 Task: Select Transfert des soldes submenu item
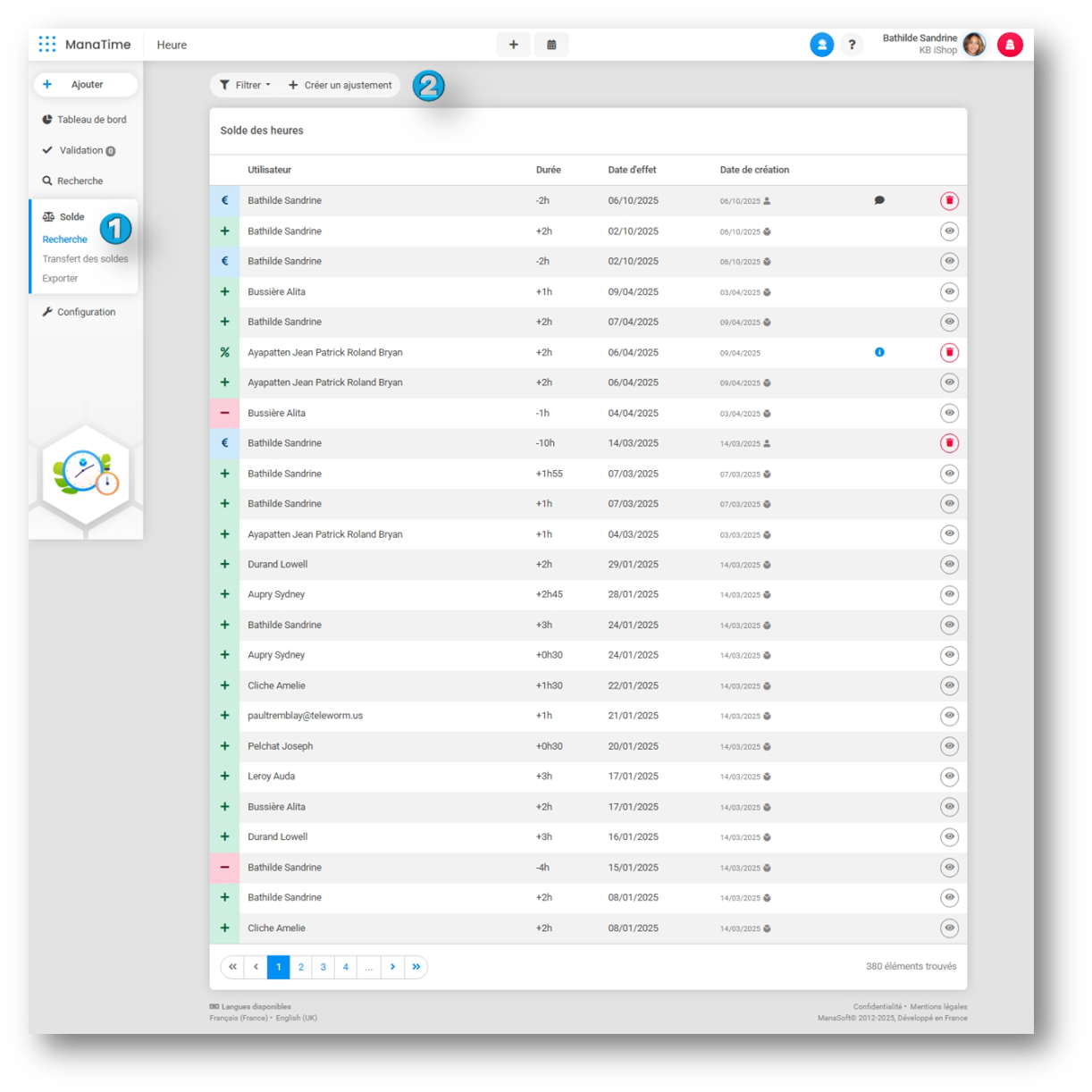pos(85,259)
